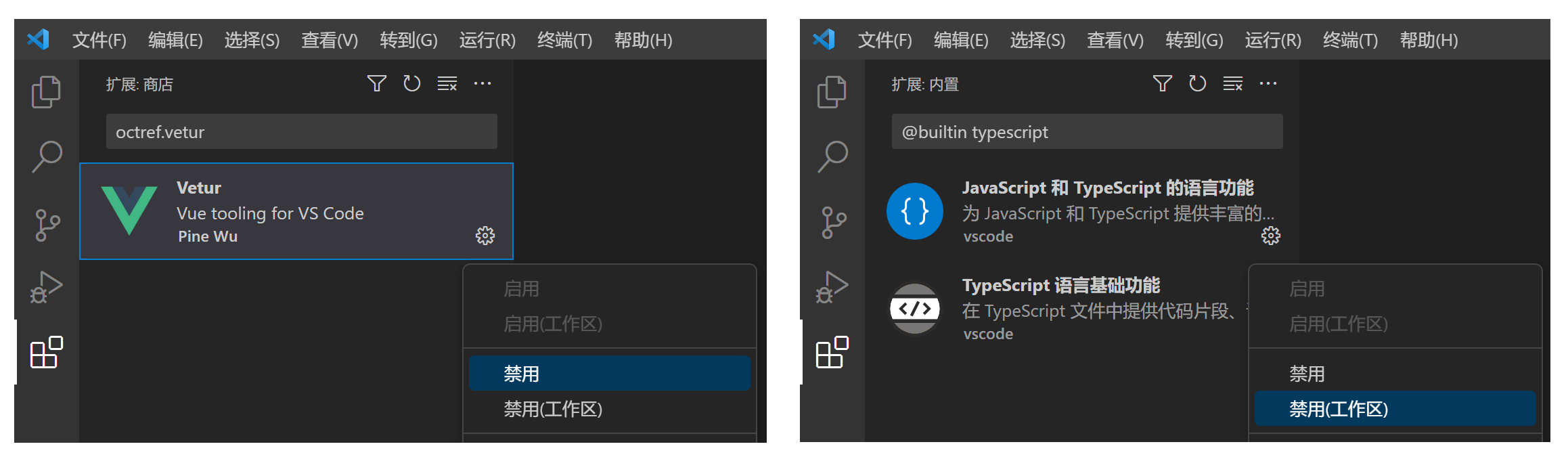This screenshot has width=1568, height=459.
Task: Click the filter extensions icon beside 扩展: 商店
Action: click(376, 84)
